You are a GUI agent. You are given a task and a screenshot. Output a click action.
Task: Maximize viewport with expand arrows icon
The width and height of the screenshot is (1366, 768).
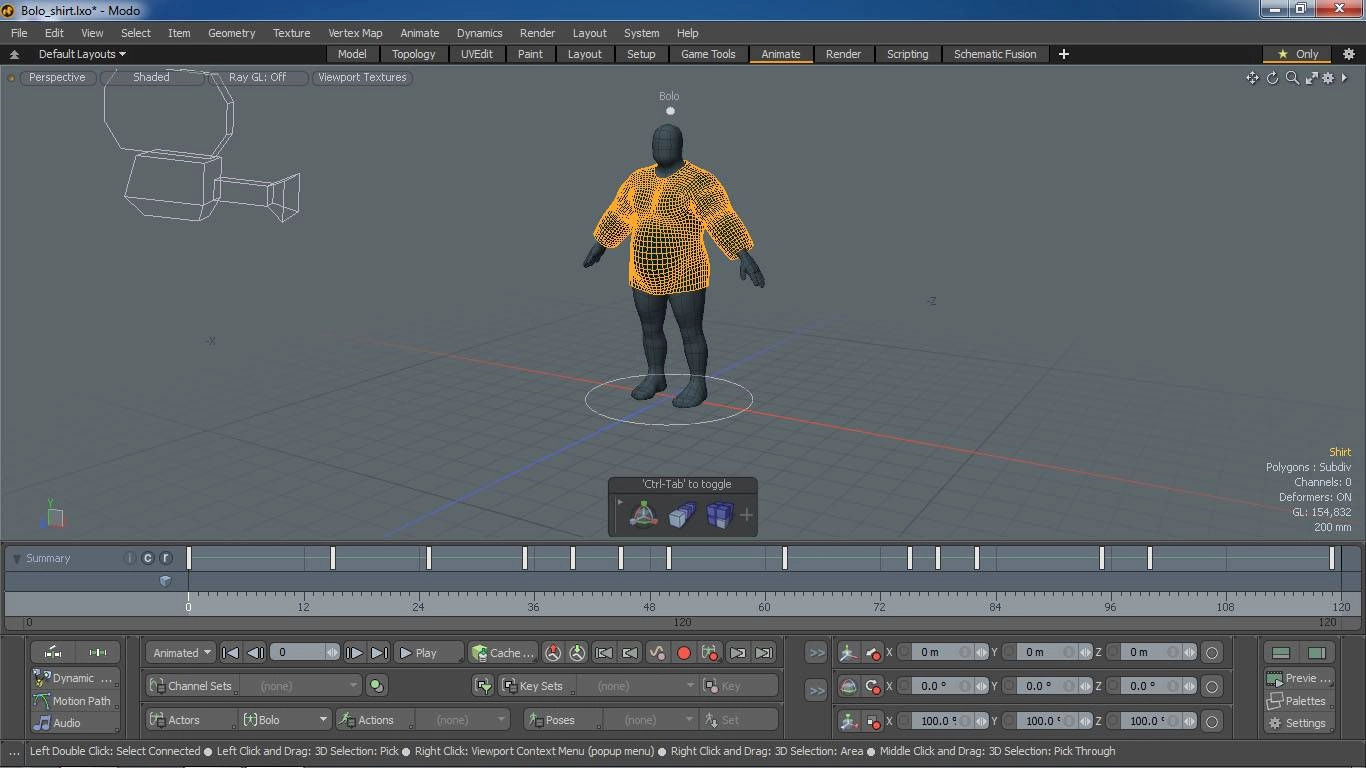click(1310, 77)
